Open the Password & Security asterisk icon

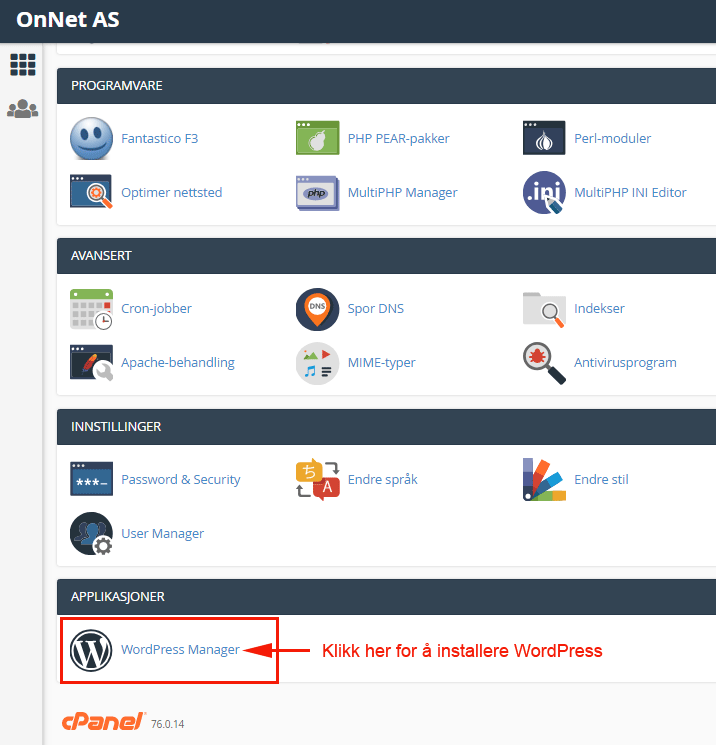pos(91,479)
